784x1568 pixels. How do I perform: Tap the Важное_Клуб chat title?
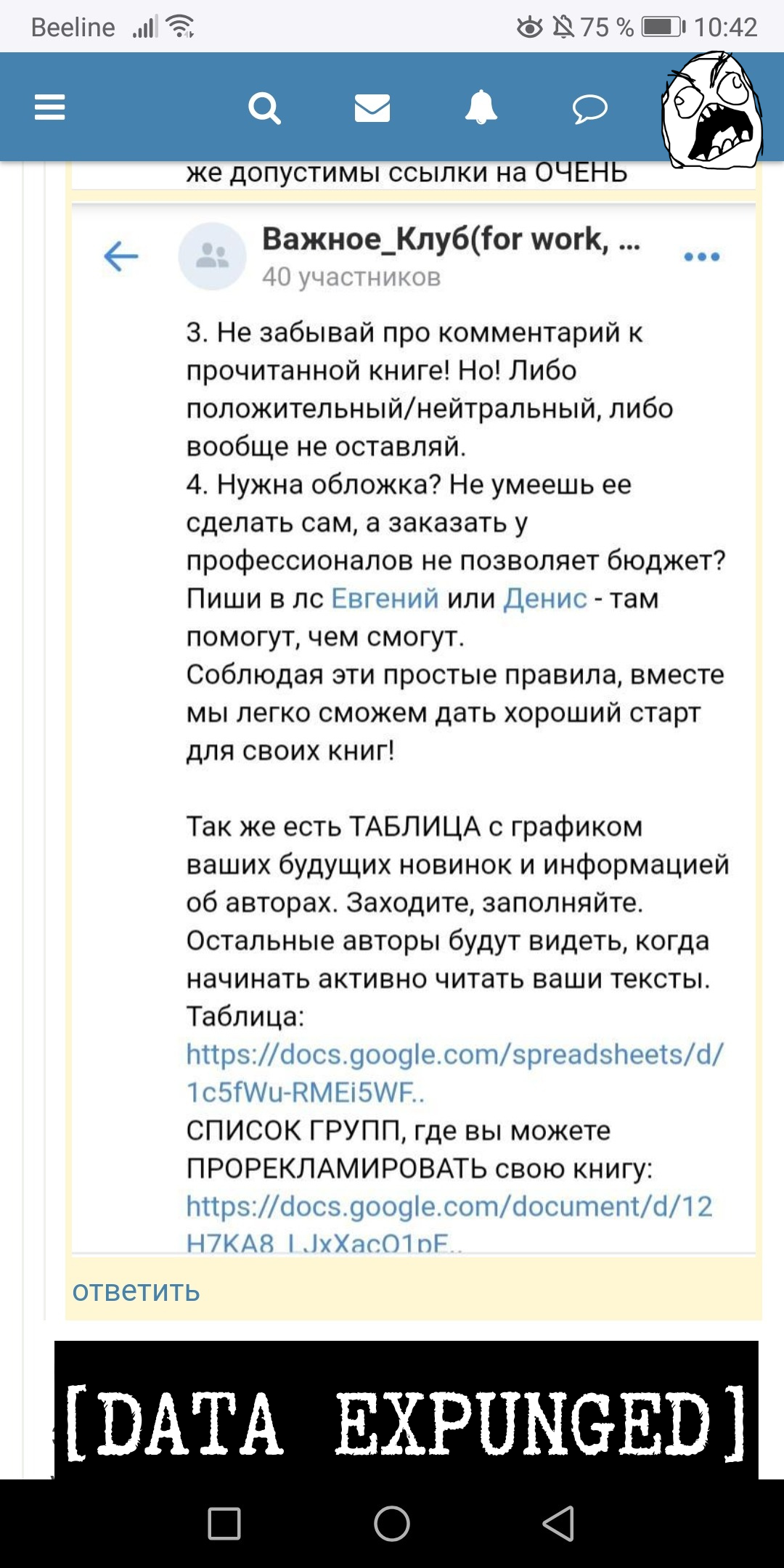pyautogui.click(x=450, y=239)
